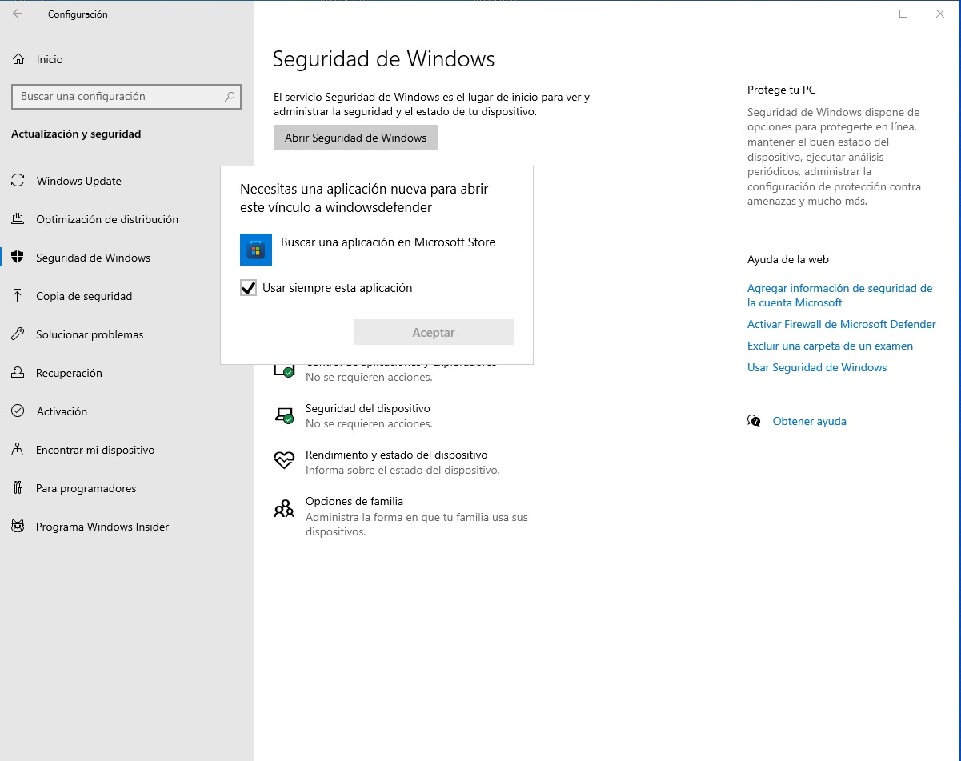Open Activar Firewall de Microsoft Defender link
This screenshot has width=961, height=761.
pos(841,324)
